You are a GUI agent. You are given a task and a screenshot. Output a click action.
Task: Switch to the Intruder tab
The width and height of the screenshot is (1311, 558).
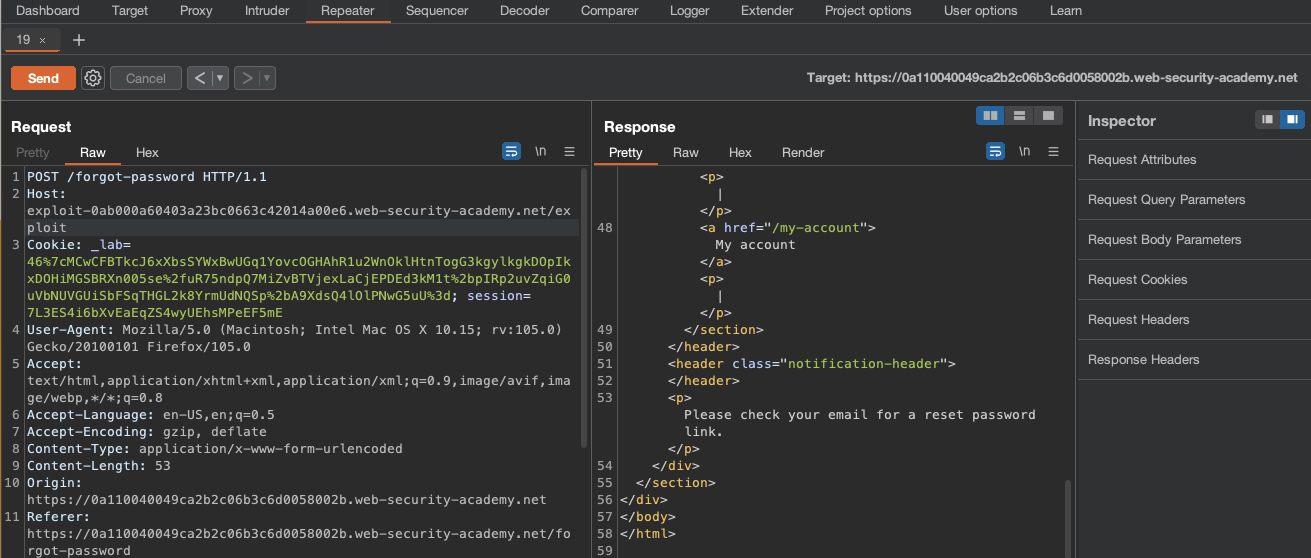tap(267, 11)
